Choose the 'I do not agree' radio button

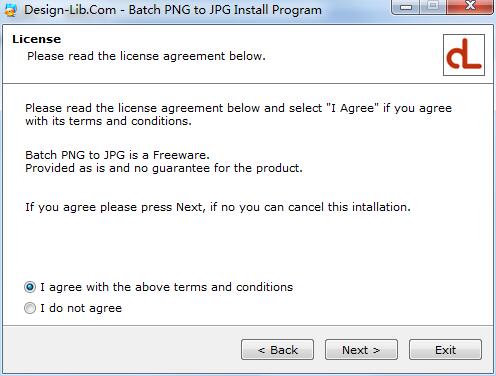click(x=30, y=308)
